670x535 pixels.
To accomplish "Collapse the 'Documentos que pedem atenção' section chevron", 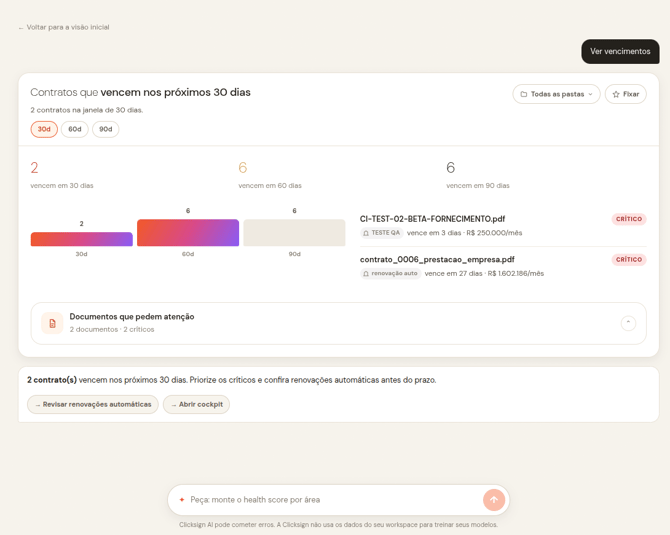I will click(x=628, y=323).
